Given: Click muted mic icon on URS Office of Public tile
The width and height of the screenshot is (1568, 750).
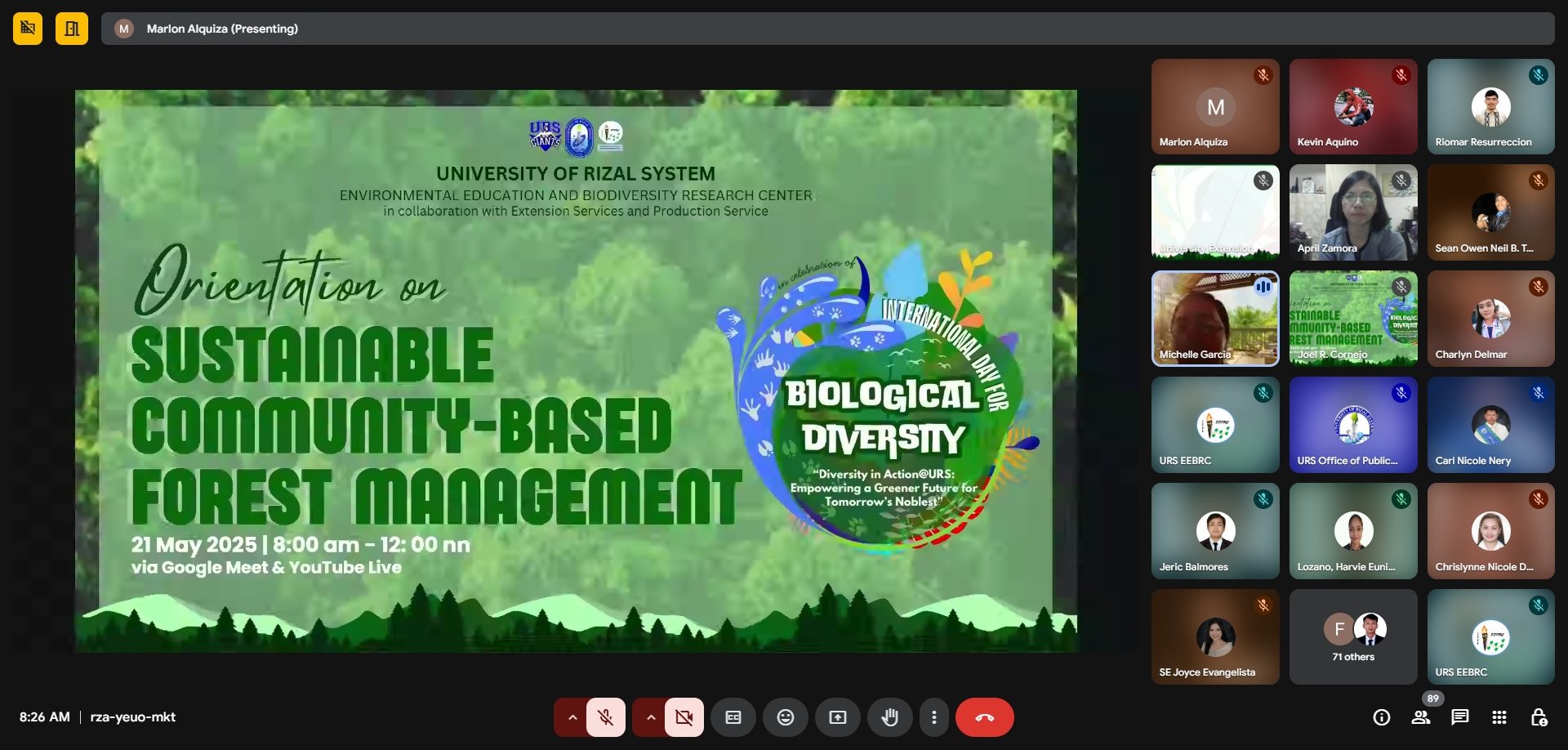Looking at the screenshot, I should (x=1401, y=393).
